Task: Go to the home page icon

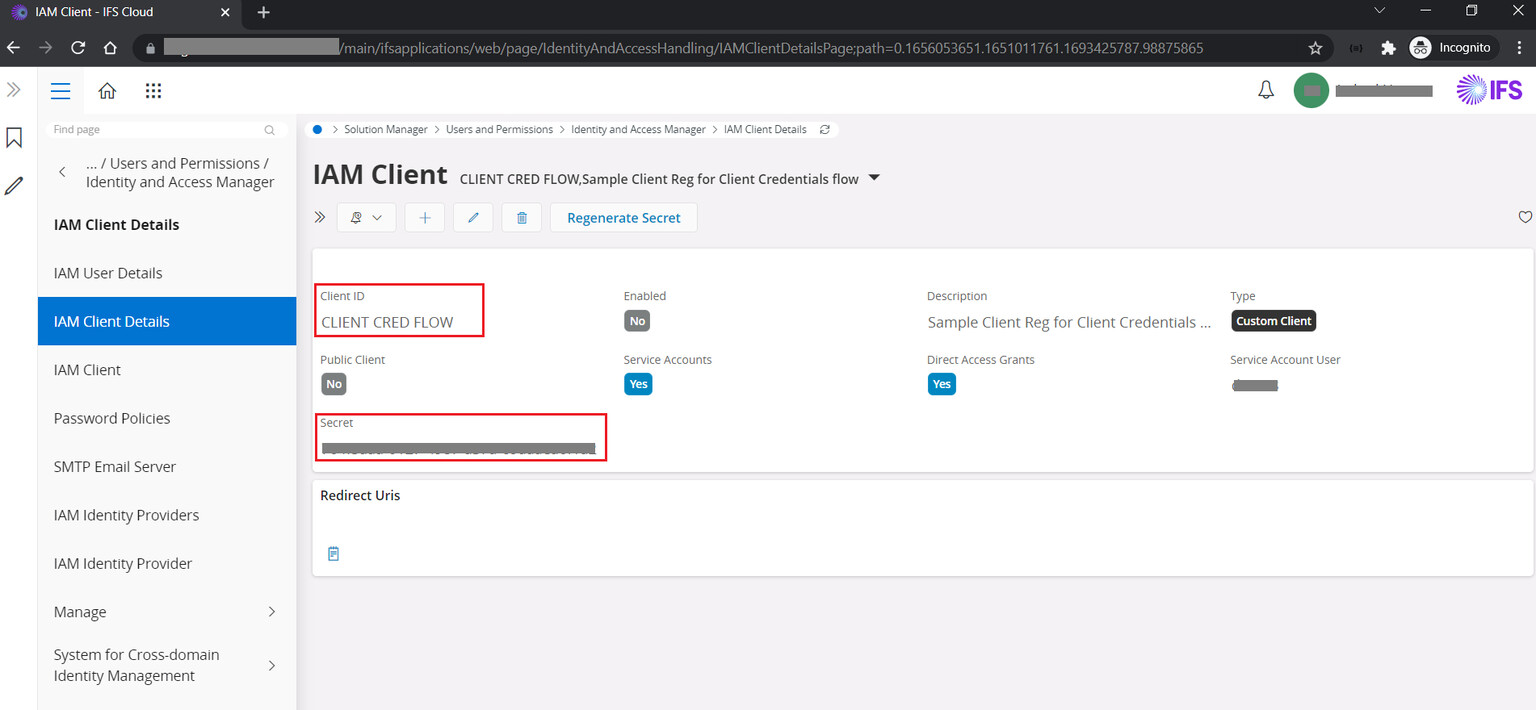Action: (x=107, y=91)
